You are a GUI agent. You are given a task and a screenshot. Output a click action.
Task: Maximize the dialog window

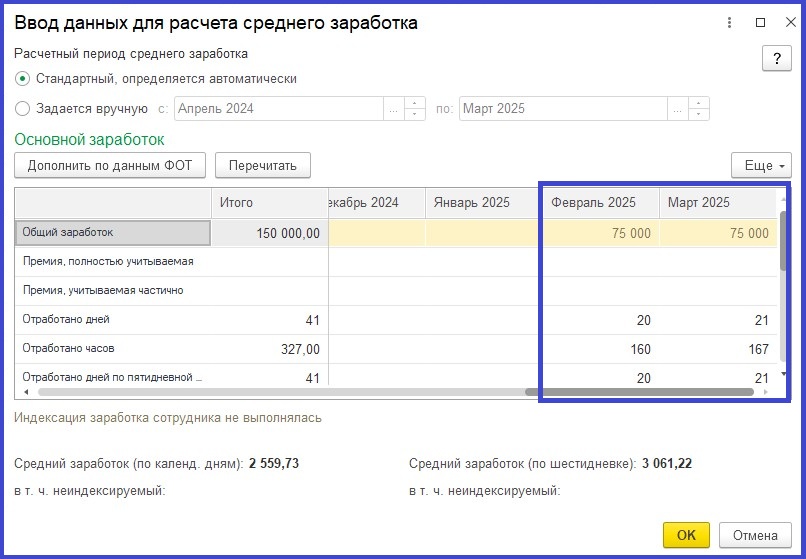pyautogui.click(x=760, y=22)
